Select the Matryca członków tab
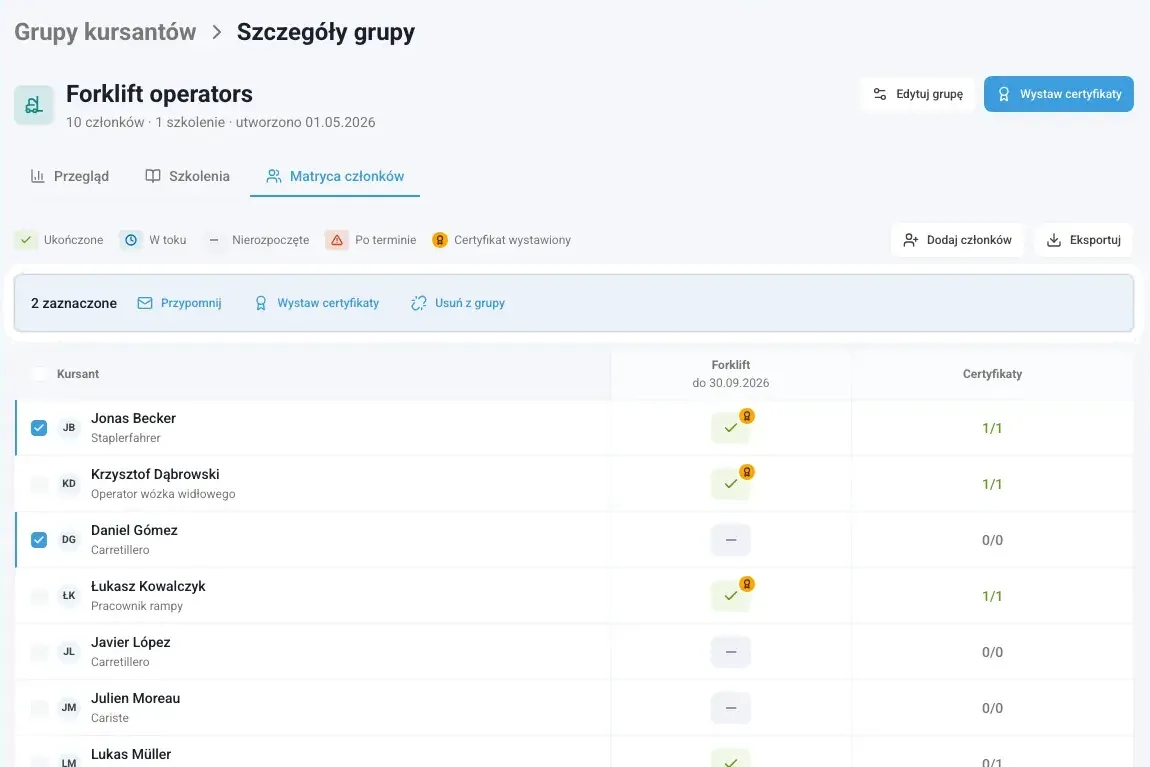Image resolution: width=1150 pixels, height=767 pixels. 335,176
